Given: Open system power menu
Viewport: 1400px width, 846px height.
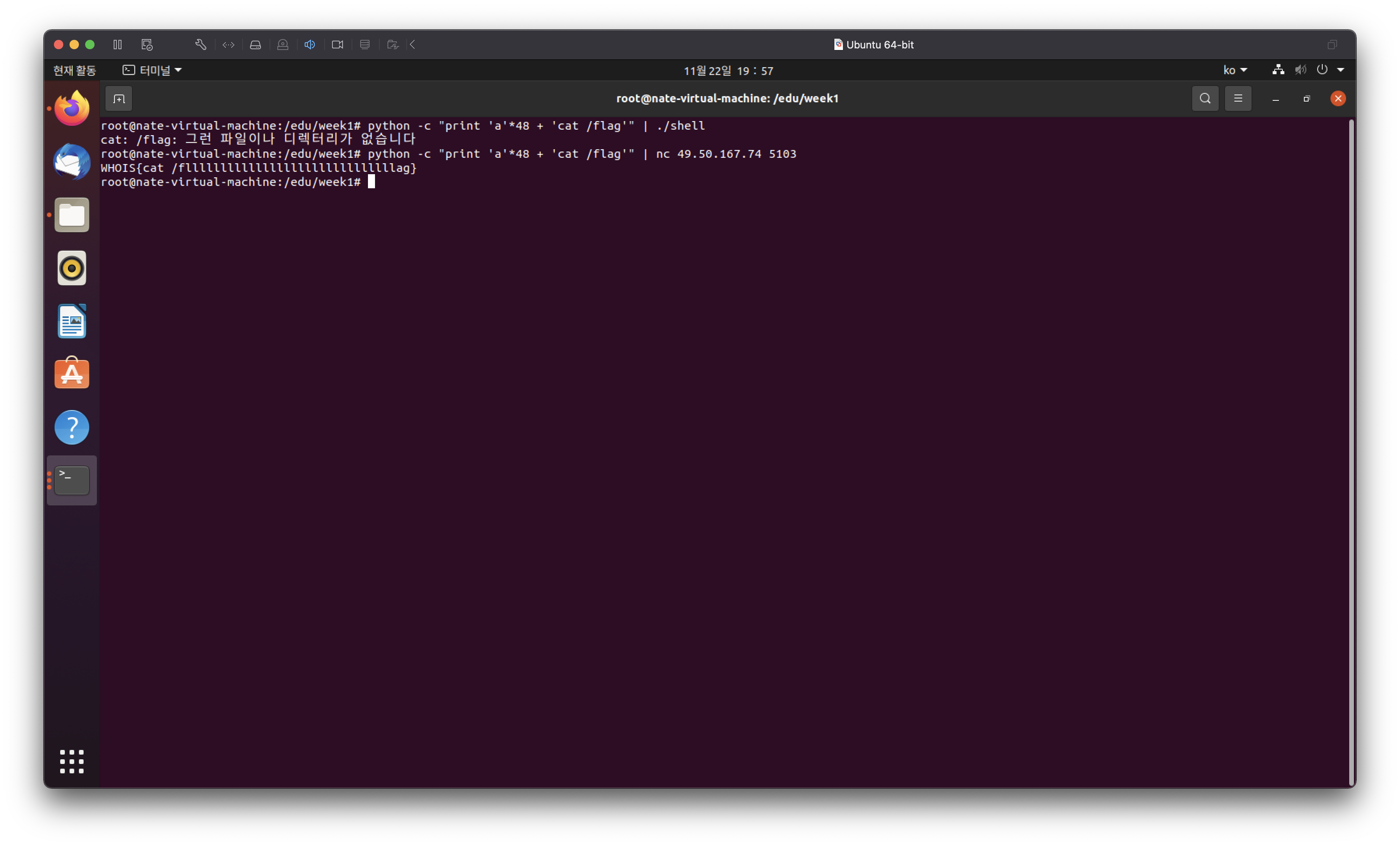Looking at the screenshot, I should [1329, 70].
